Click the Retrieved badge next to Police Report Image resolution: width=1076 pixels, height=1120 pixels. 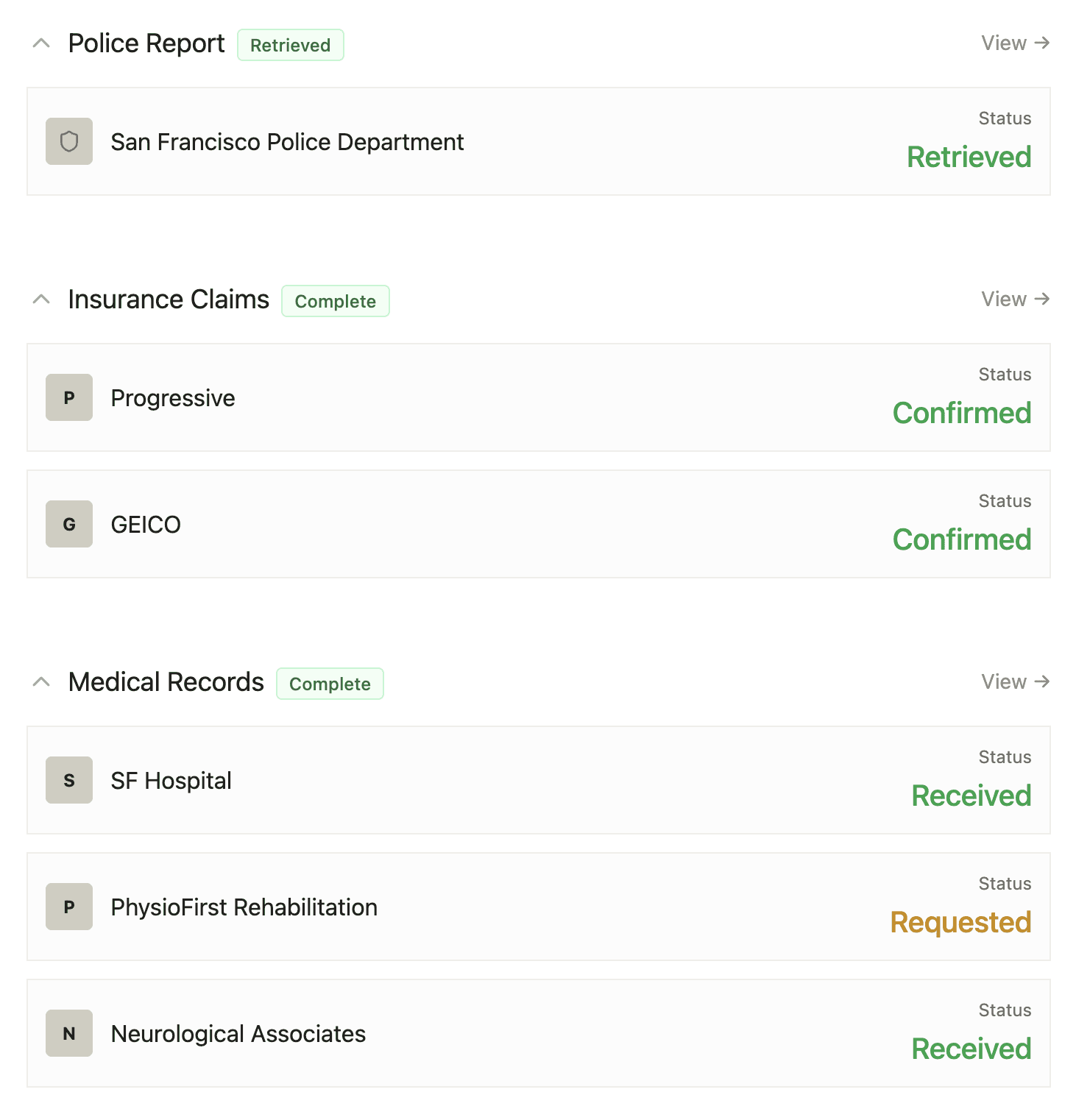click(x=290, y=46)
